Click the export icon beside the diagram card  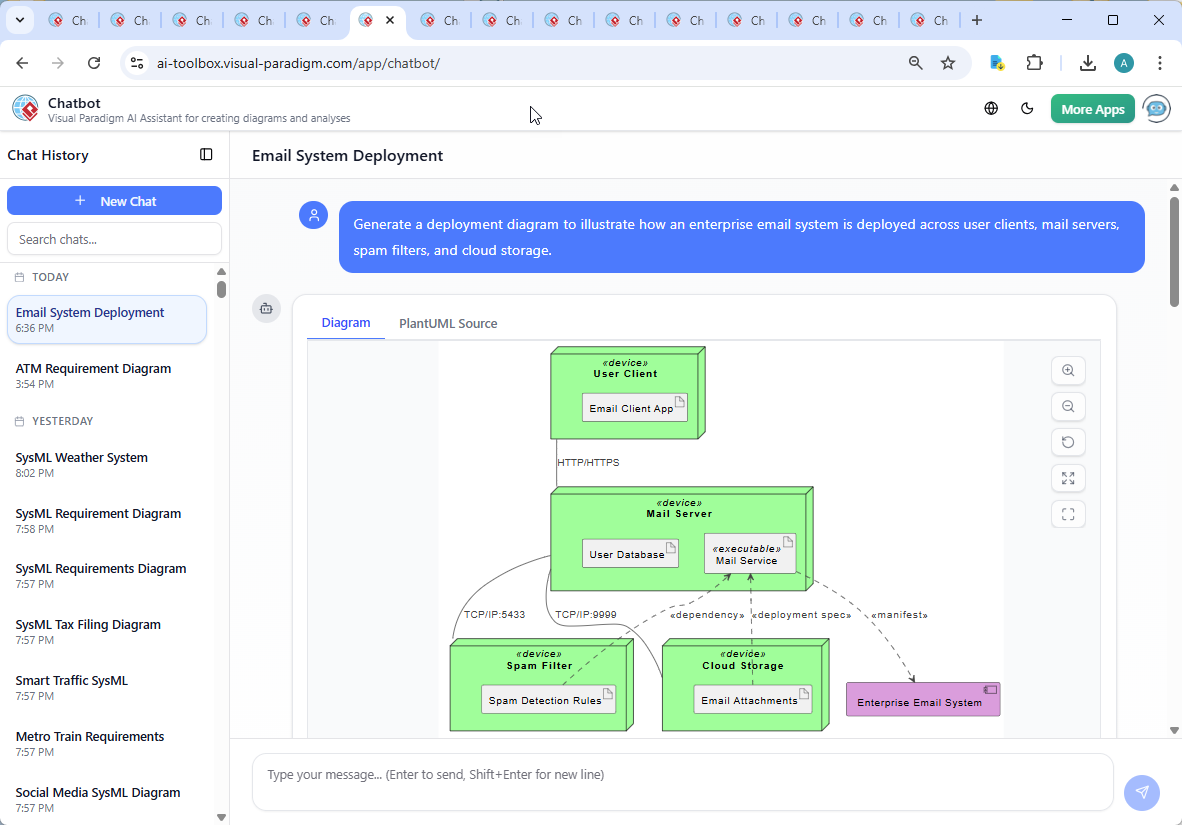pyautogui.click(x=266, y=309)
